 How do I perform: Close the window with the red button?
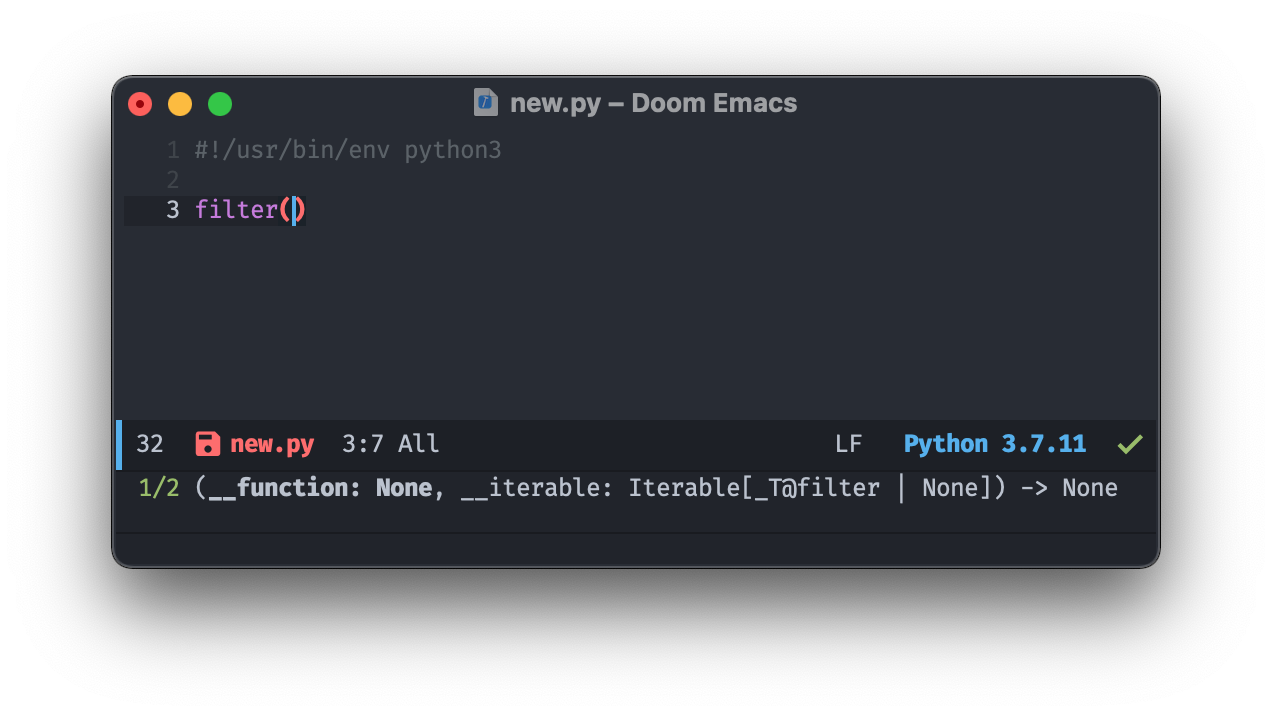[140, 104]
